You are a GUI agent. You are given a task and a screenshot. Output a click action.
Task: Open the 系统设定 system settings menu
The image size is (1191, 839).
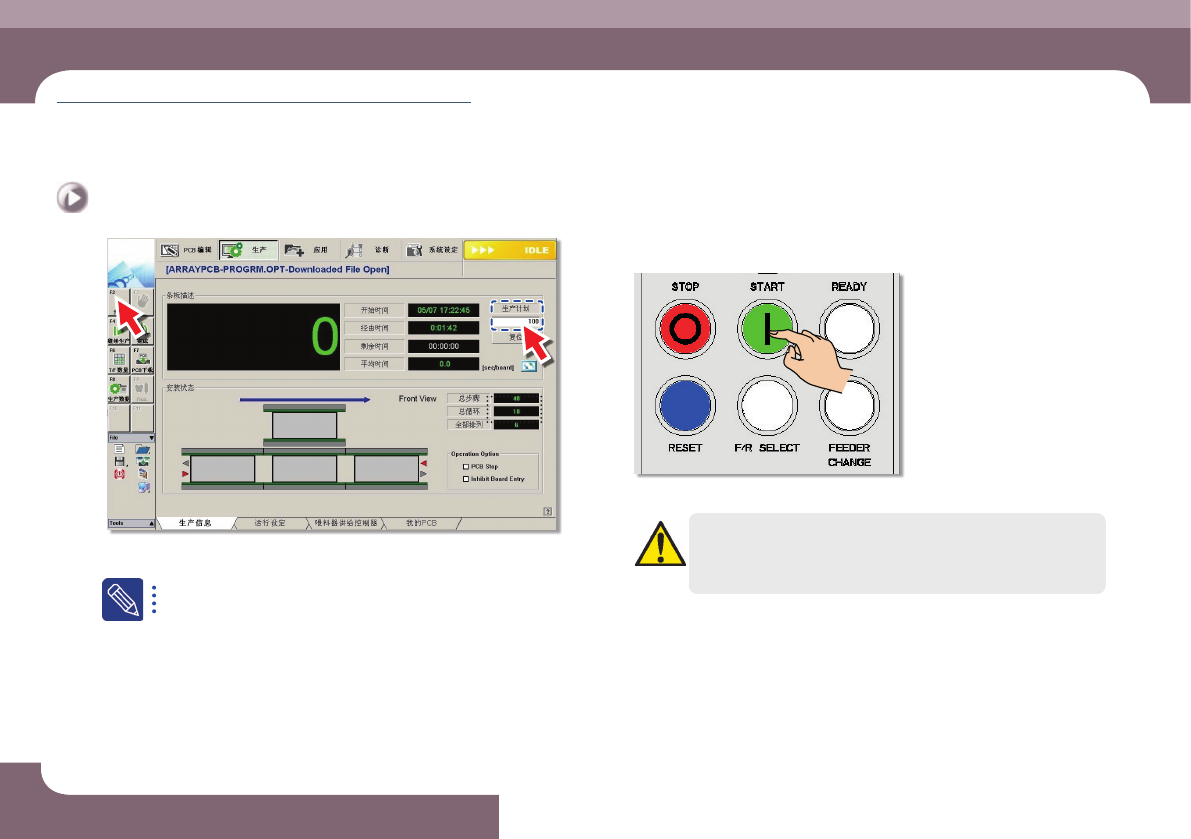pos(431,250)
